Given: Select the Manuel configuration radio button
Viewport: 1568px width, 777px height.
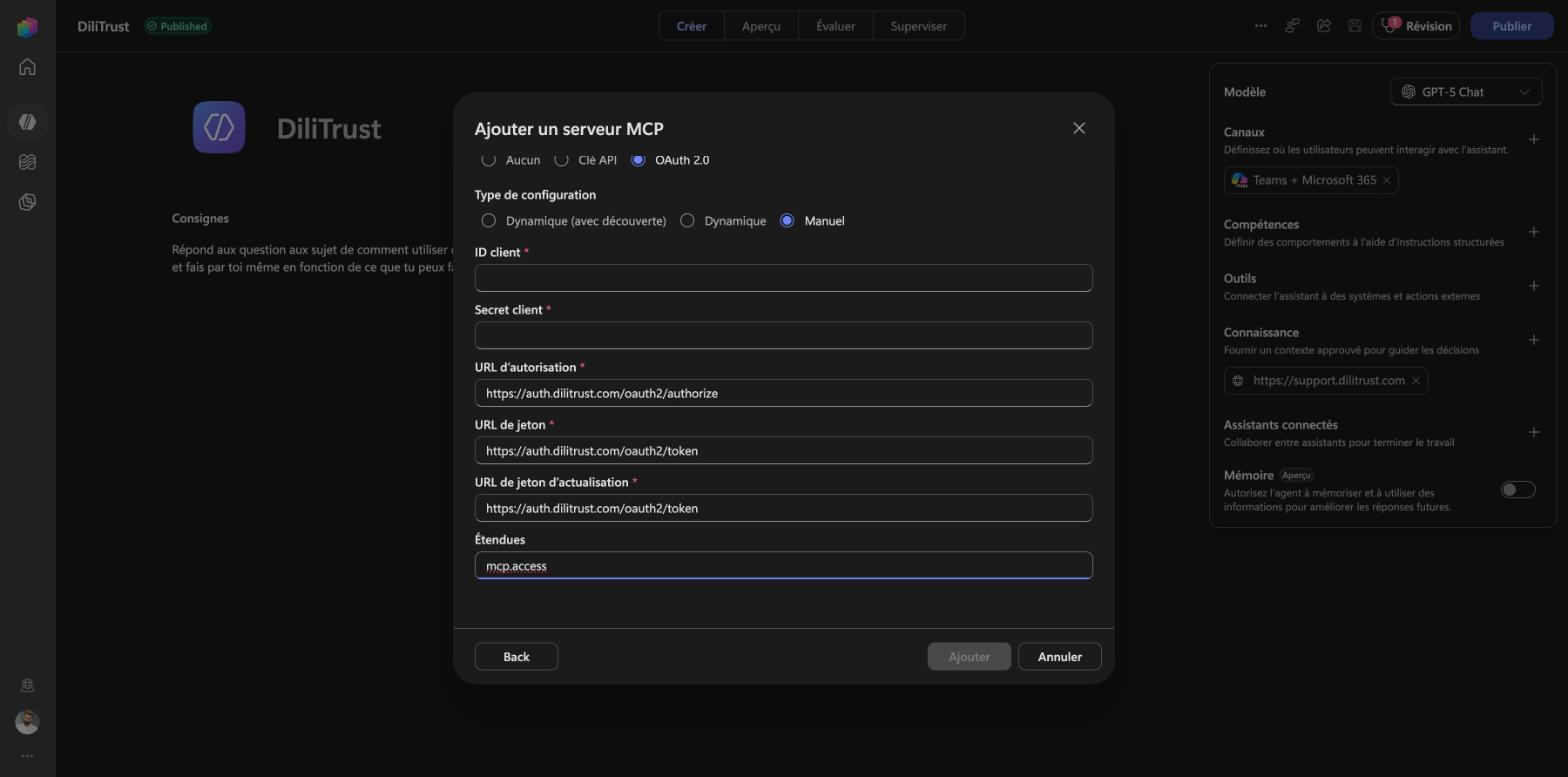Looking at the screenshot, I should (x=787, y=221).
